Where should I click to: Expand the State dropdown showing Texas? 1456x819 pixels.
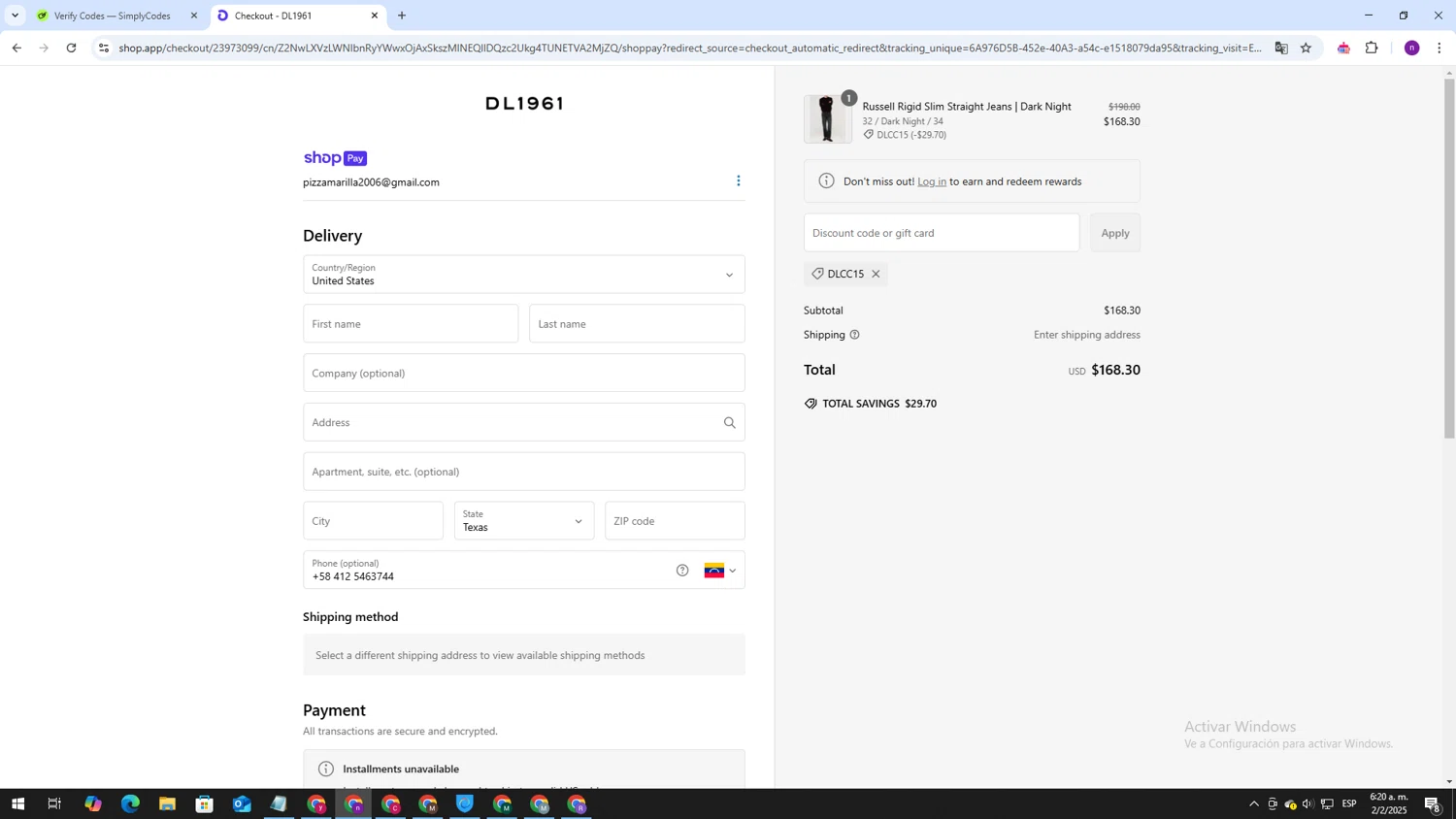(523, 521)
